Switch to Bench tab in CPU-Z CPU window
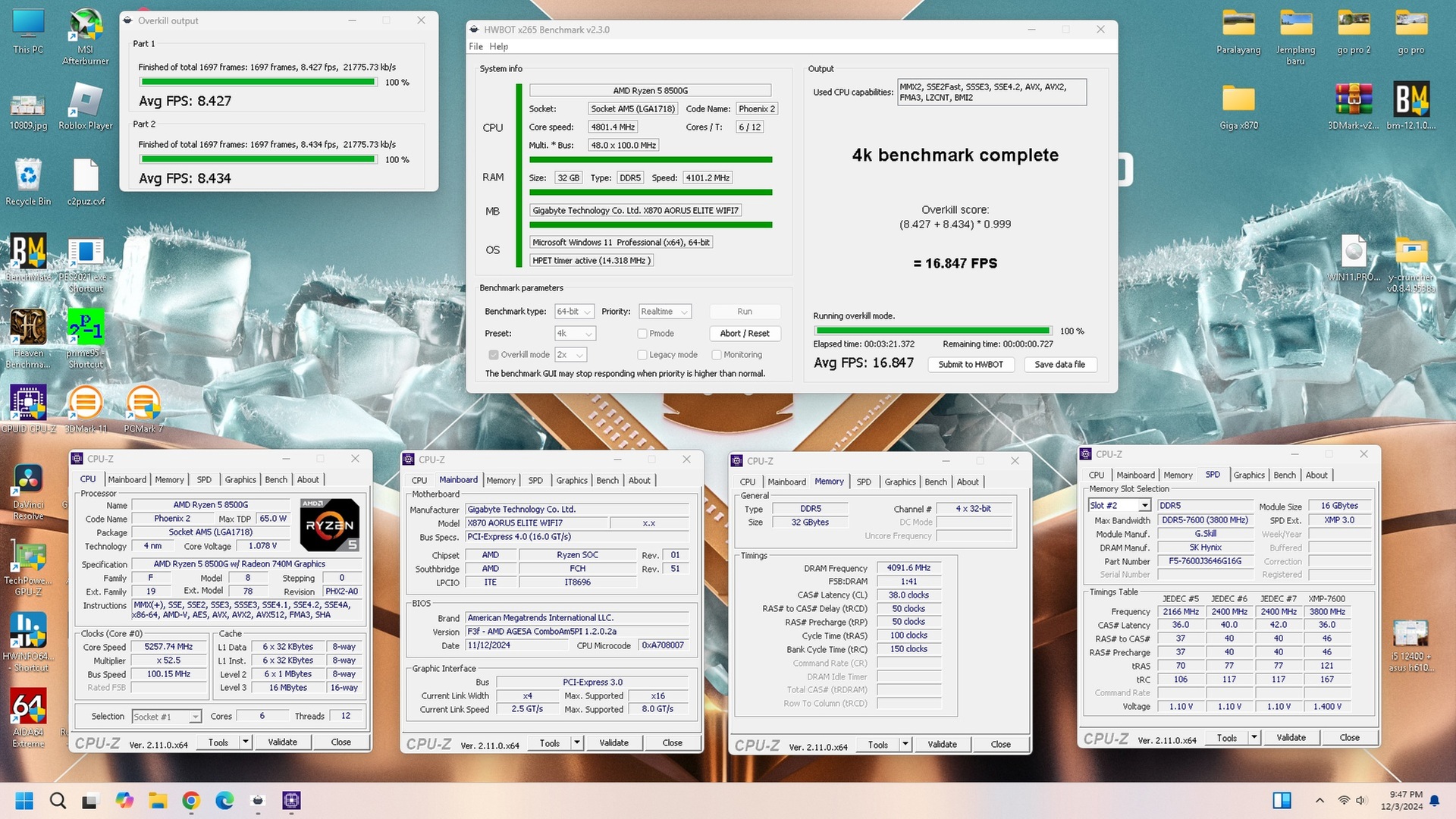This screenshot has width=1456, height=819. [x=276, y=480]
